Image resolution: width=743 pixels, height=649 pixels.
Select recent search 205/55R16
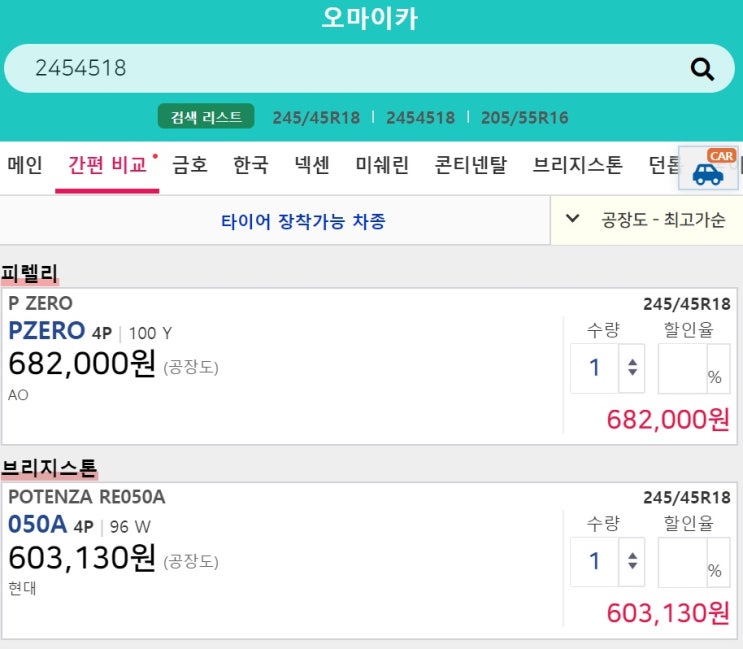[524, 118]
